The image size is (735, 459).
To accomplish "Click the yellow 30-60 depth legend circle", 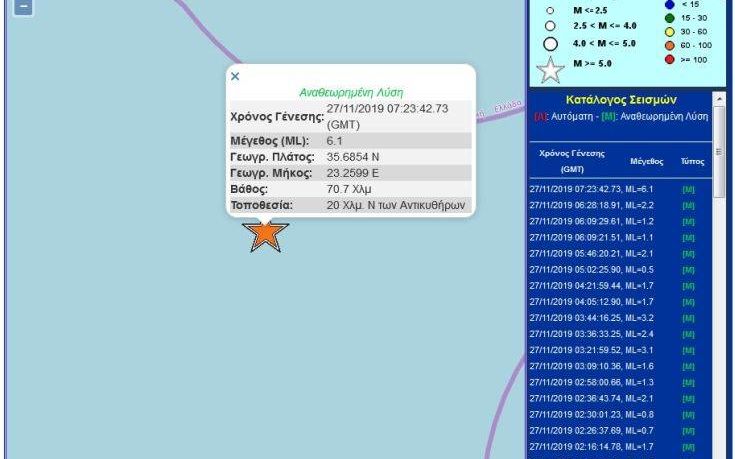I will pyautogui.click(x=669, y=32).
